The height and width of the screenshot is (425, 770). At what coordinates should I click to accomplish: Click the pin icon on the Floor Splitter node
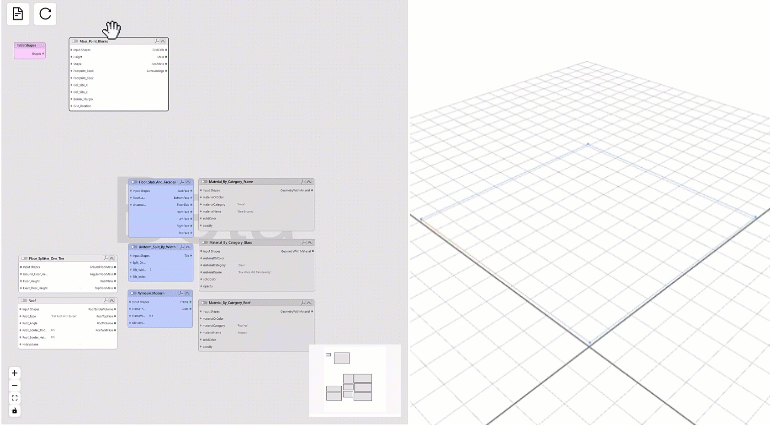[x=106, y=258]
